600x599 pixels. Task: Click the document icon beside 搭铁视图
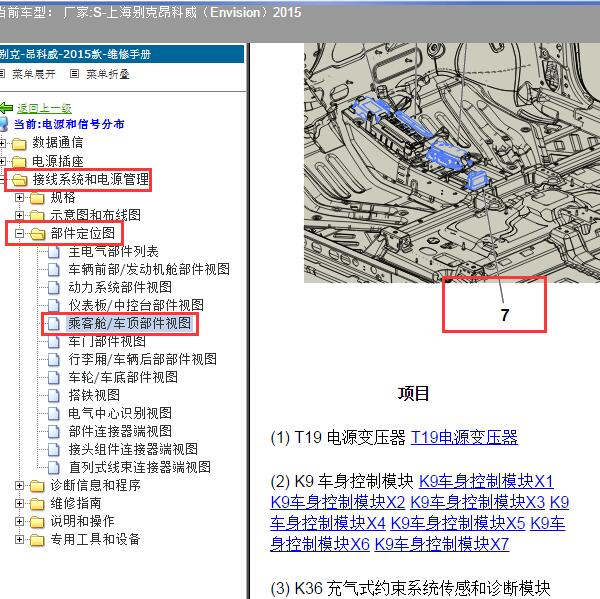click(x=54, y=396)
